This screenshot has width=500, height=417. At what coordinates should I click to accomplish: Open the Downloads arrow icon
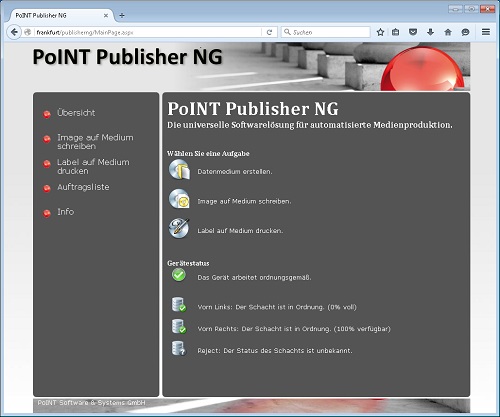(430, 32)
